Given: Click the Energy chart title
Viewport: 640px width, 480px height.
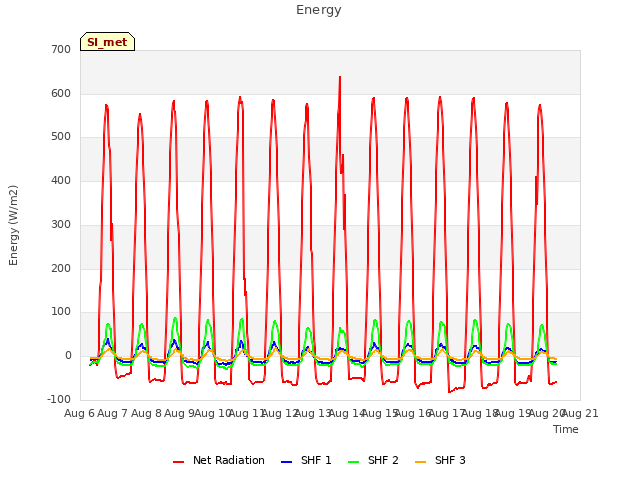Looking at the screenshot, I should tap(319, 10).
